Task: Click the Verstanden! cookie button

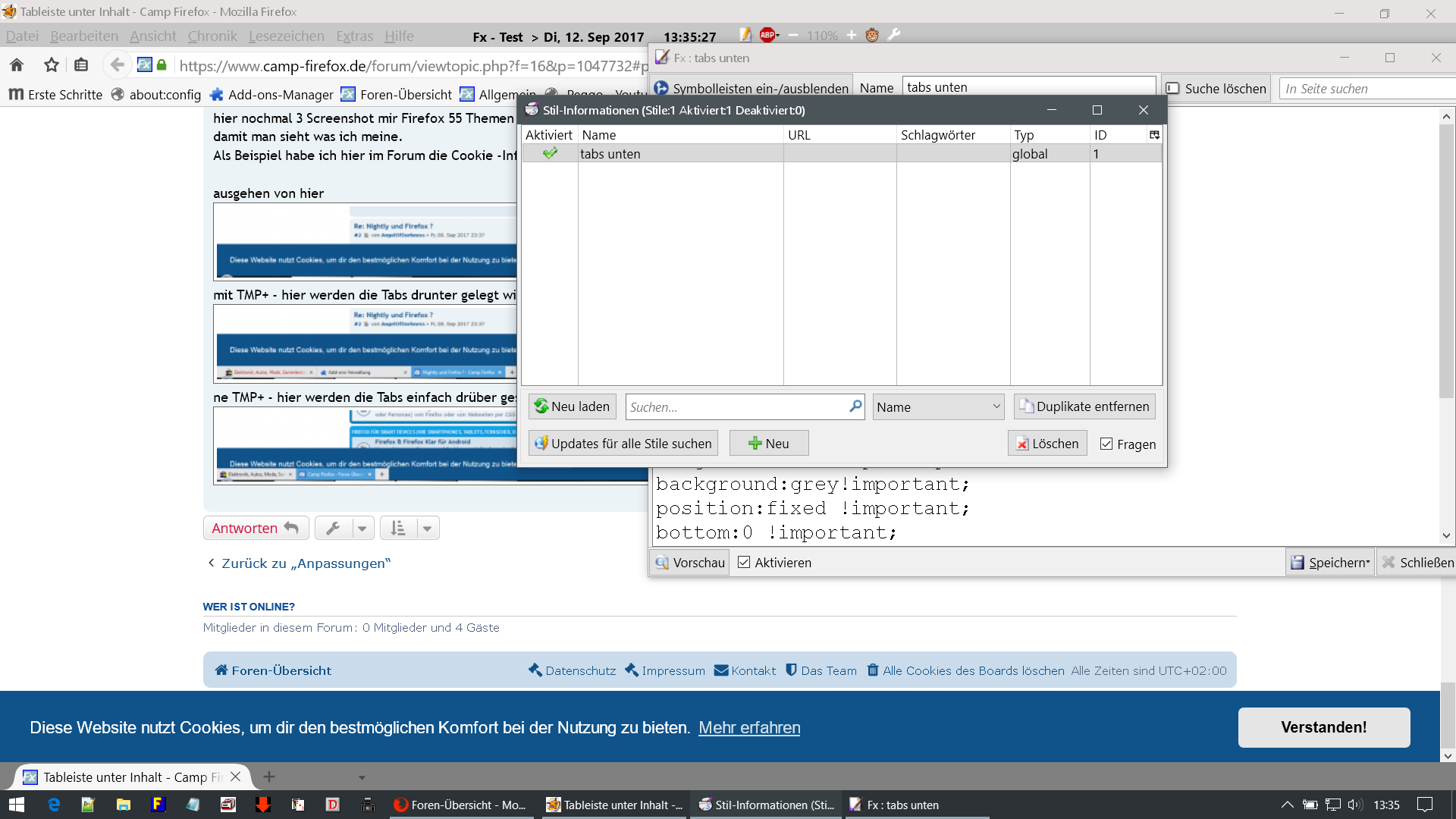Action: tap(1323, 727)
